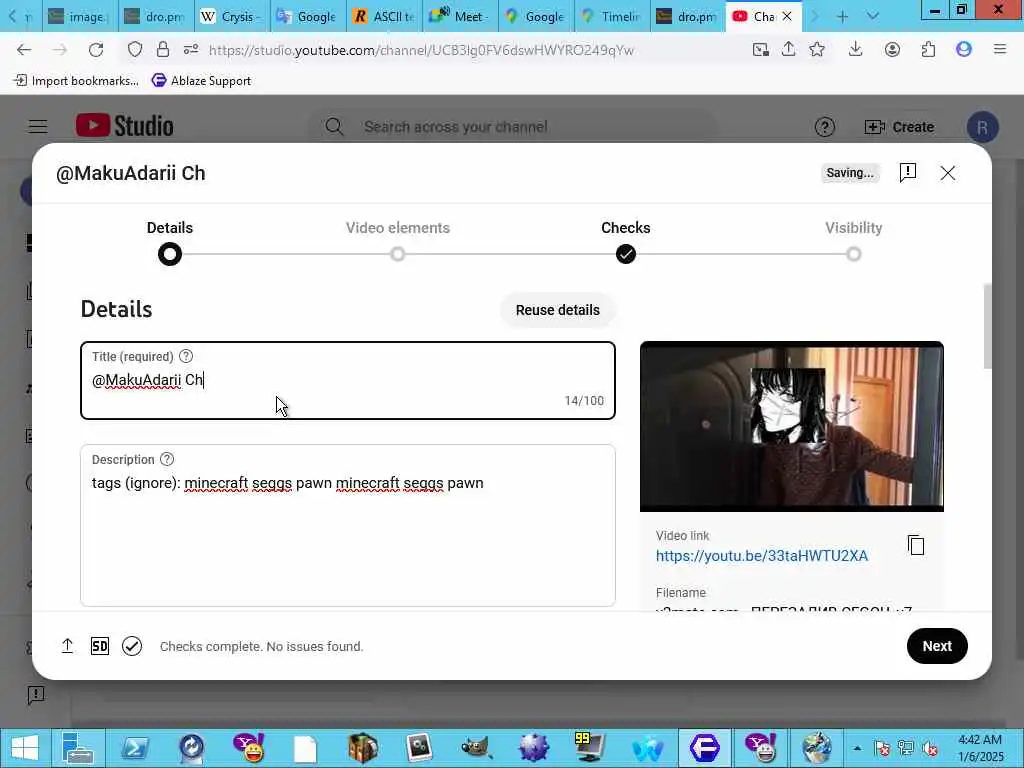
Task: Copy the video link with the copy icon
Action: (x=916, y=545)
